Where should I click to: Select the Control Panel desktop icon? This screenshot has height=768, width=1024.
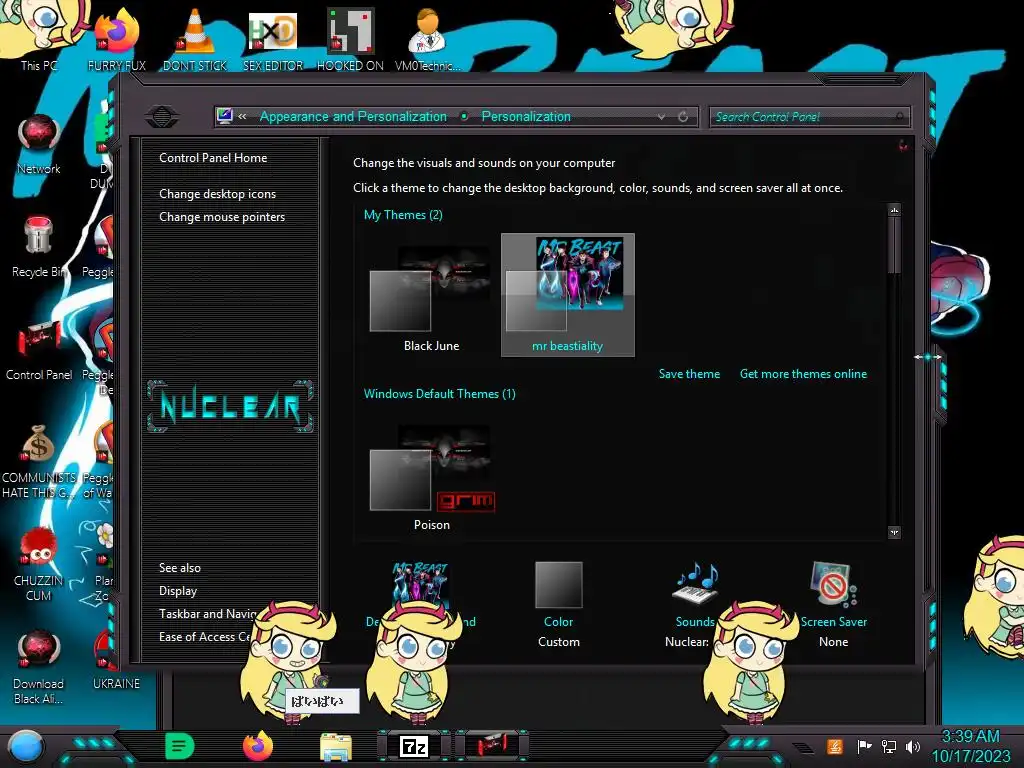(39, 350)
